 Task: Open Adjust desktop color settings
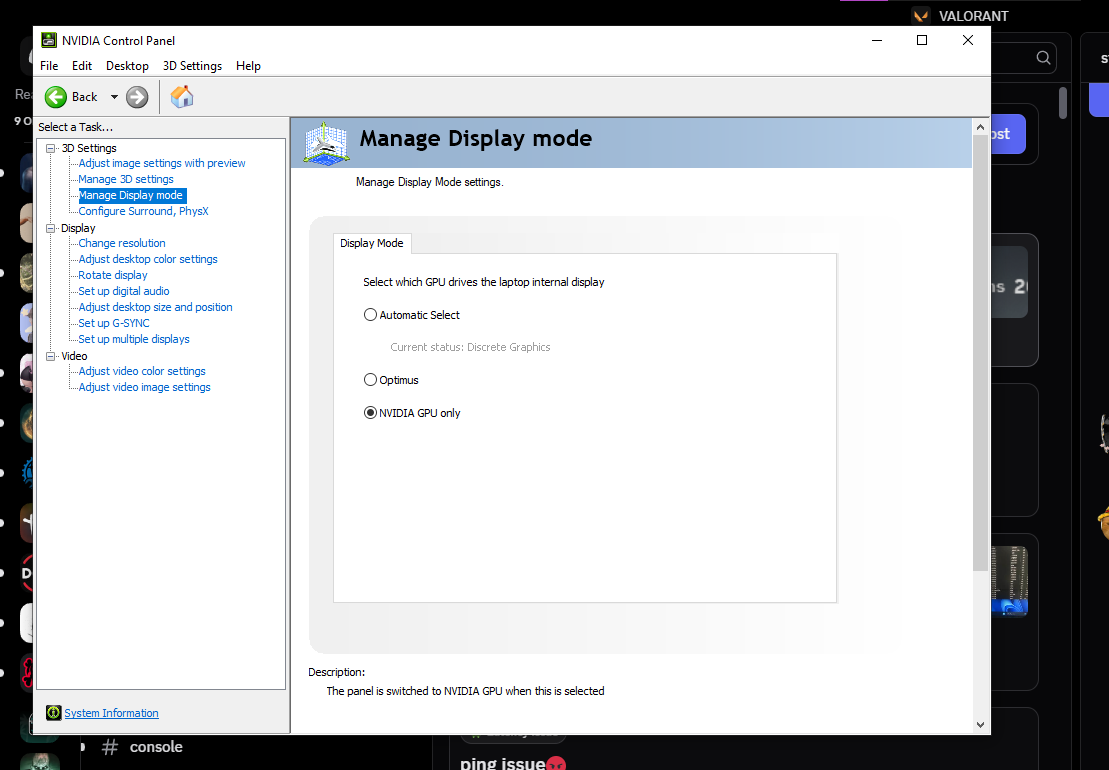pyautogui.click(x=148, y=259)
